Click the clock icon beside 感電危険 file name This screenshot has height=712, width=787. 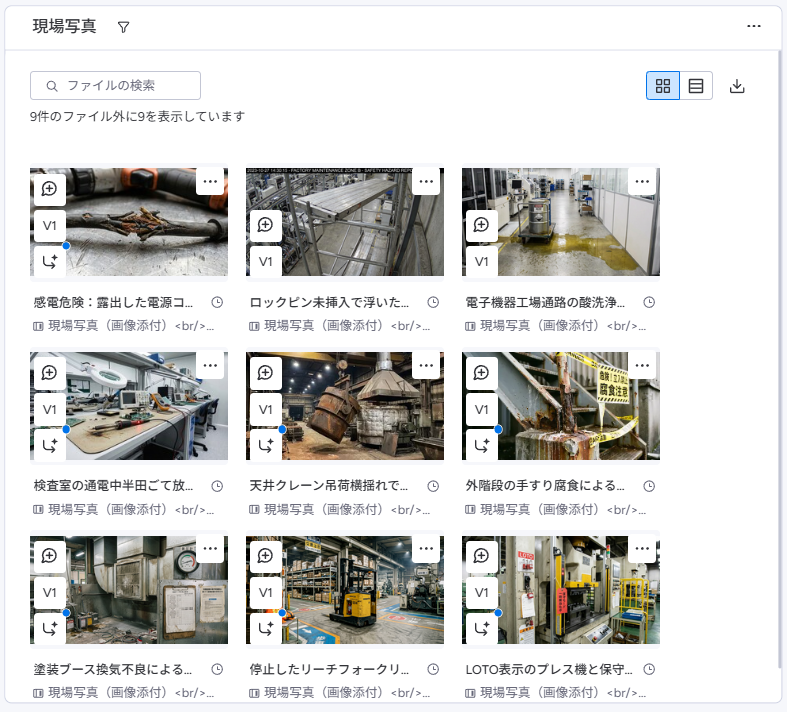coord(217,302)
